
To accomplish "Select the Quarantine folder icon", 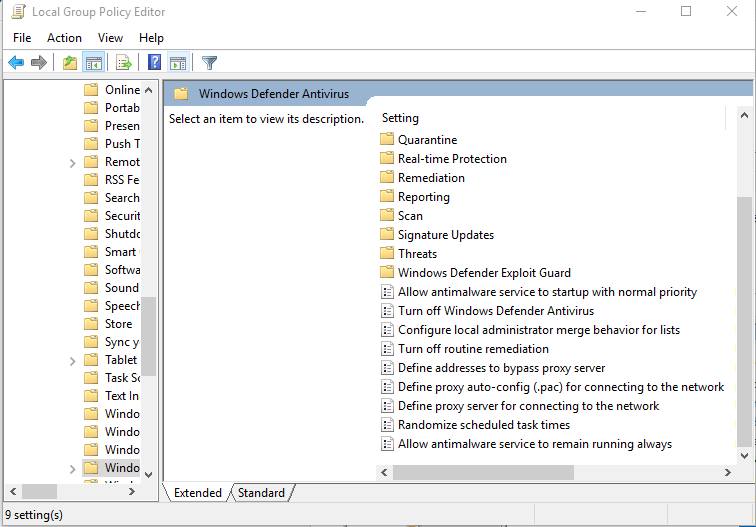I will [387, 139].
